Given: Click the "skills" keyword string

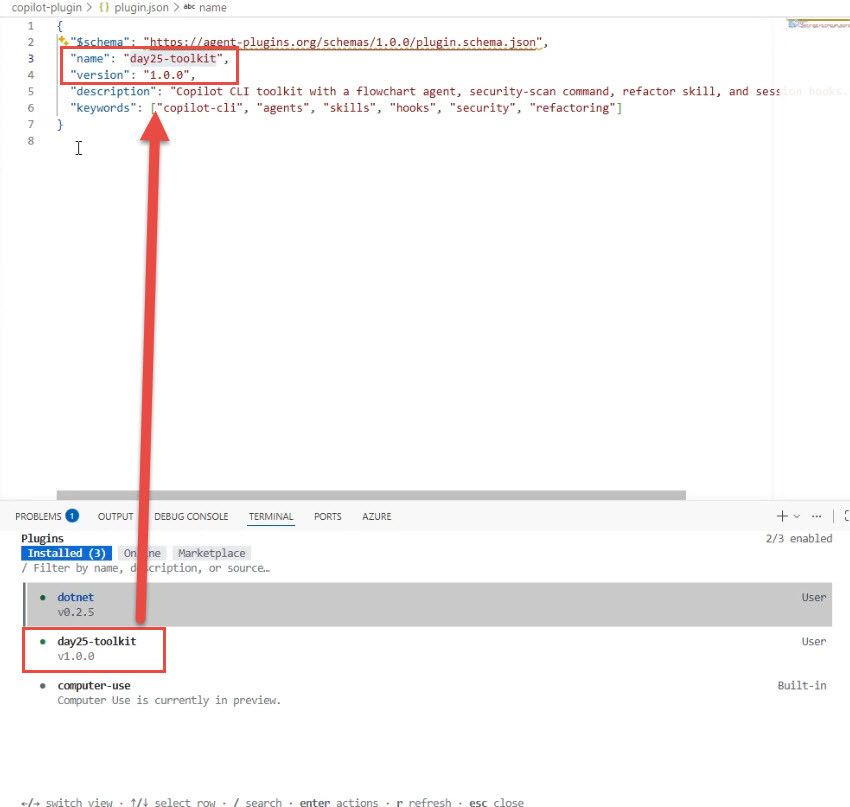Looking at the screenshot, I should click(x=352, y=108).
